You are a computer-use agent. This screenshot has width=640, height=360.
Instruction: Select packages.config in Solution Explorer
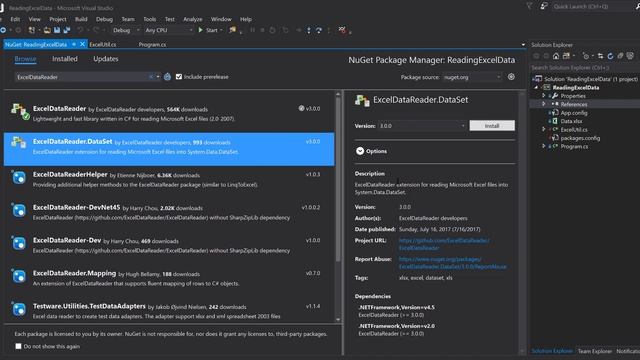pos(580,138)
